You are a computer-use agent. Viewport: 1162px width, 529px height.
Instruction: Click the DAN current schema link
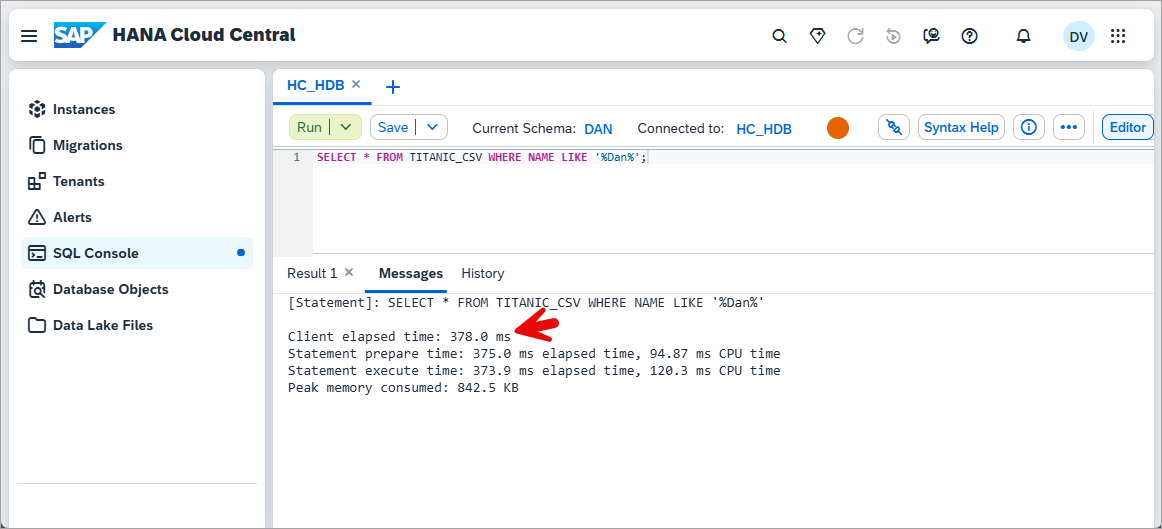pyautogui.click(x=599, y=129)
